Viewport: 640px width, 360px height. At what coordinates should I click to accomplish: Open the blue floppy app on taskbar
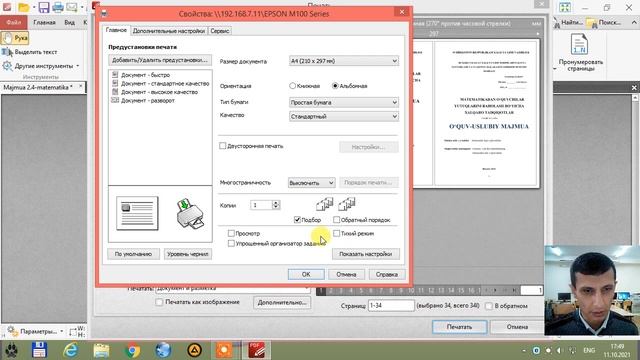pos(40,350)
